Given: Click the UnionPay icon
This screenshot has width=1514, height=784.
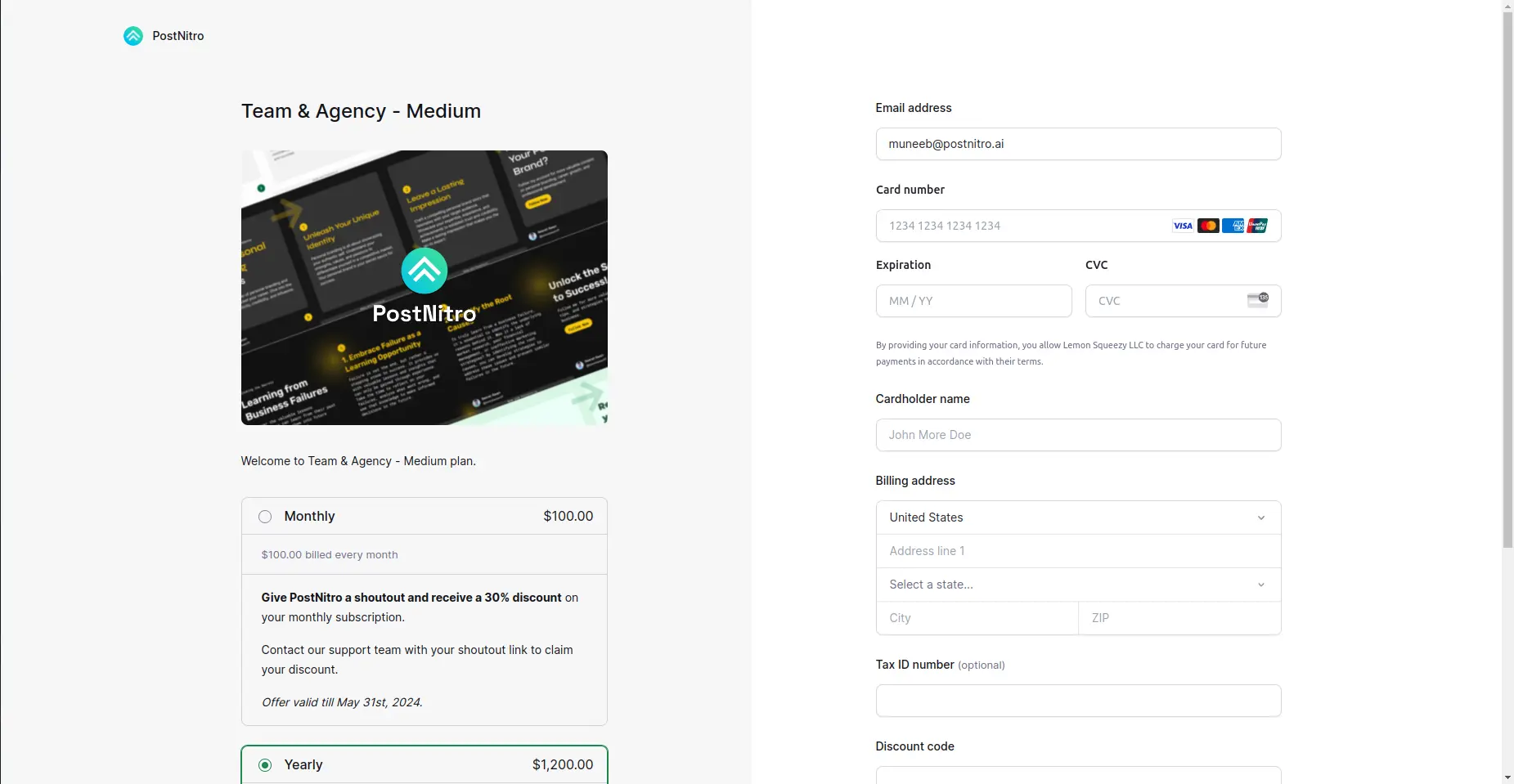Looking at the screenshot, I should pos(1256,226).
